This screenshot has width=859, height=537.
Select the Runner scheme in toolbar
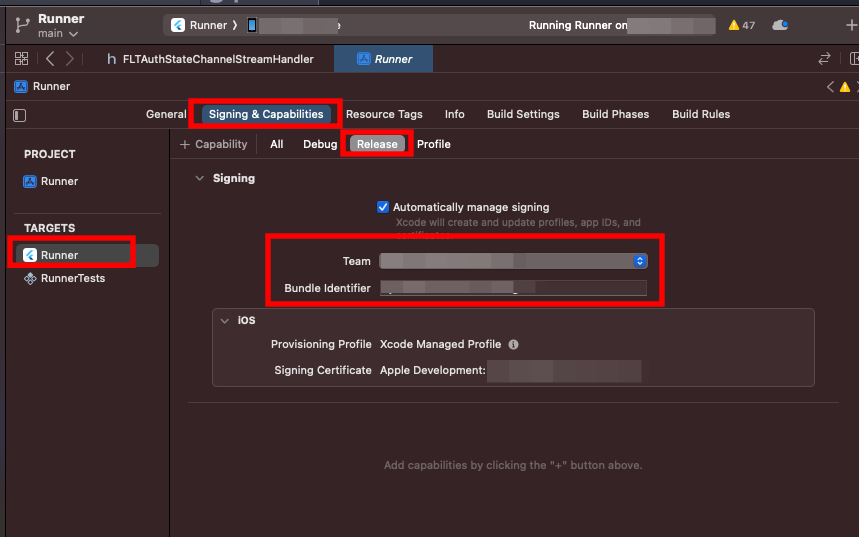point(199,25)
